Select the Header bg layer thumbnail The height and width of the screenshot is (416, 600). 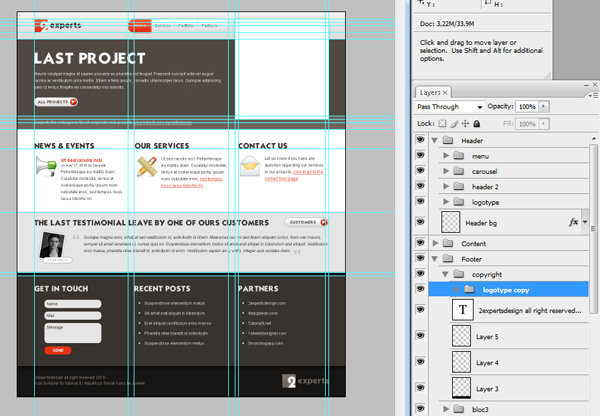(450, 222)
